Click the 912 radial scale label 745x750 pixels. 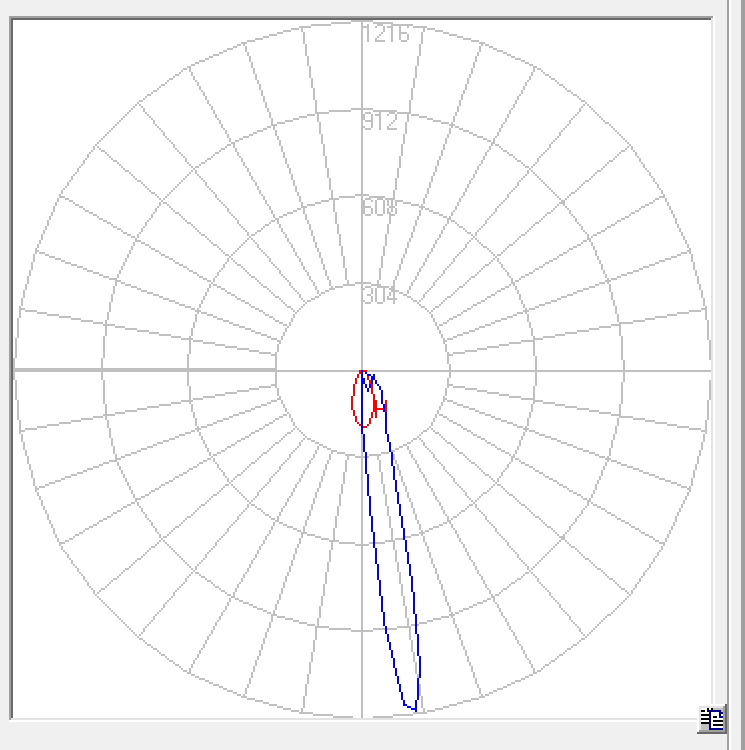[381, 122]
